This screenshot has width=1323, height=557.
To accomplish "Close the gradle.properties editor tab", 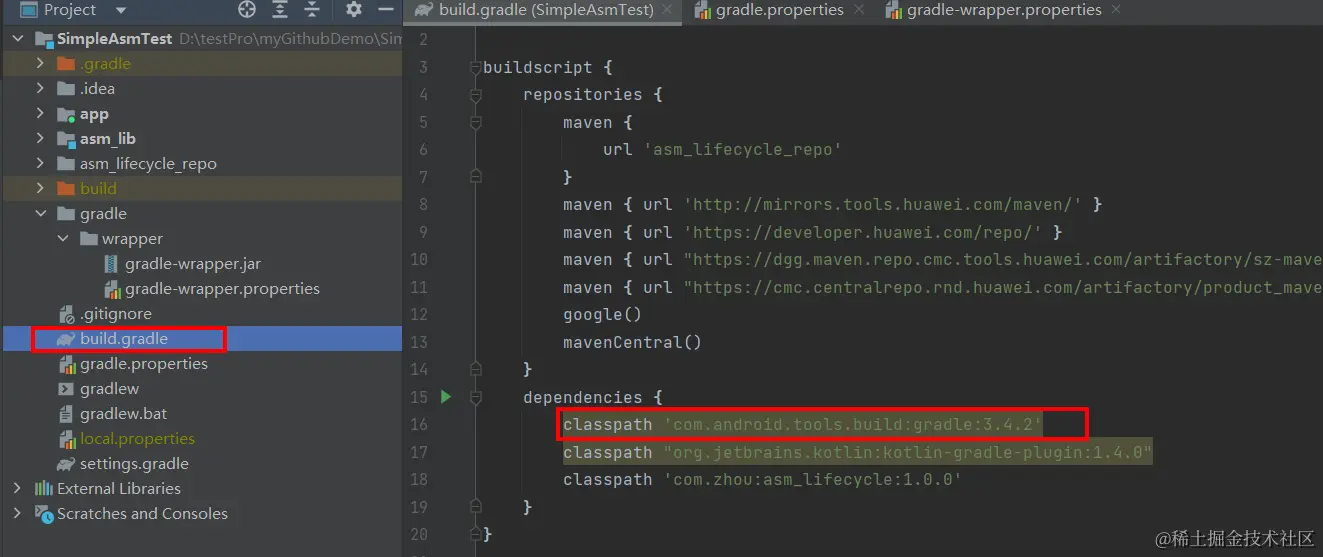I will 859,10.
